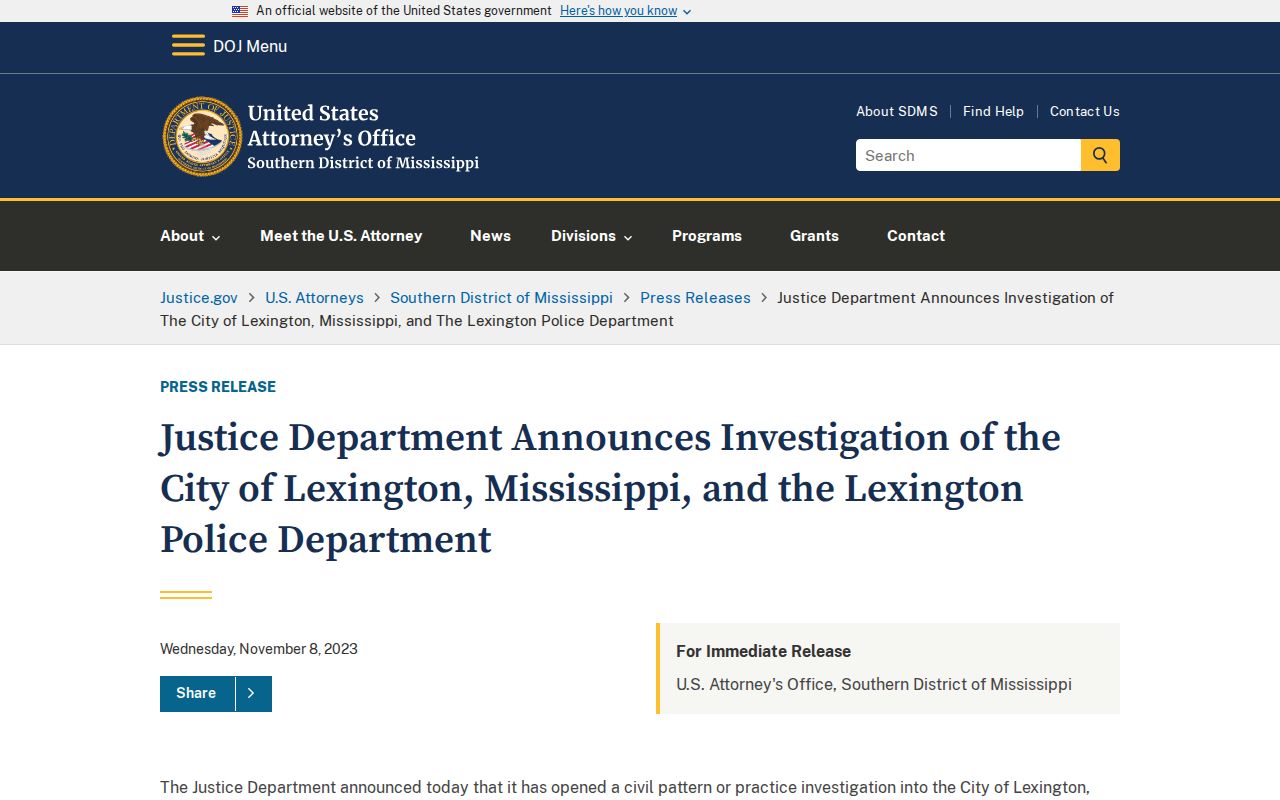
Task: Click the yellow search magnifier button
Action: (x=1100, y=155)
